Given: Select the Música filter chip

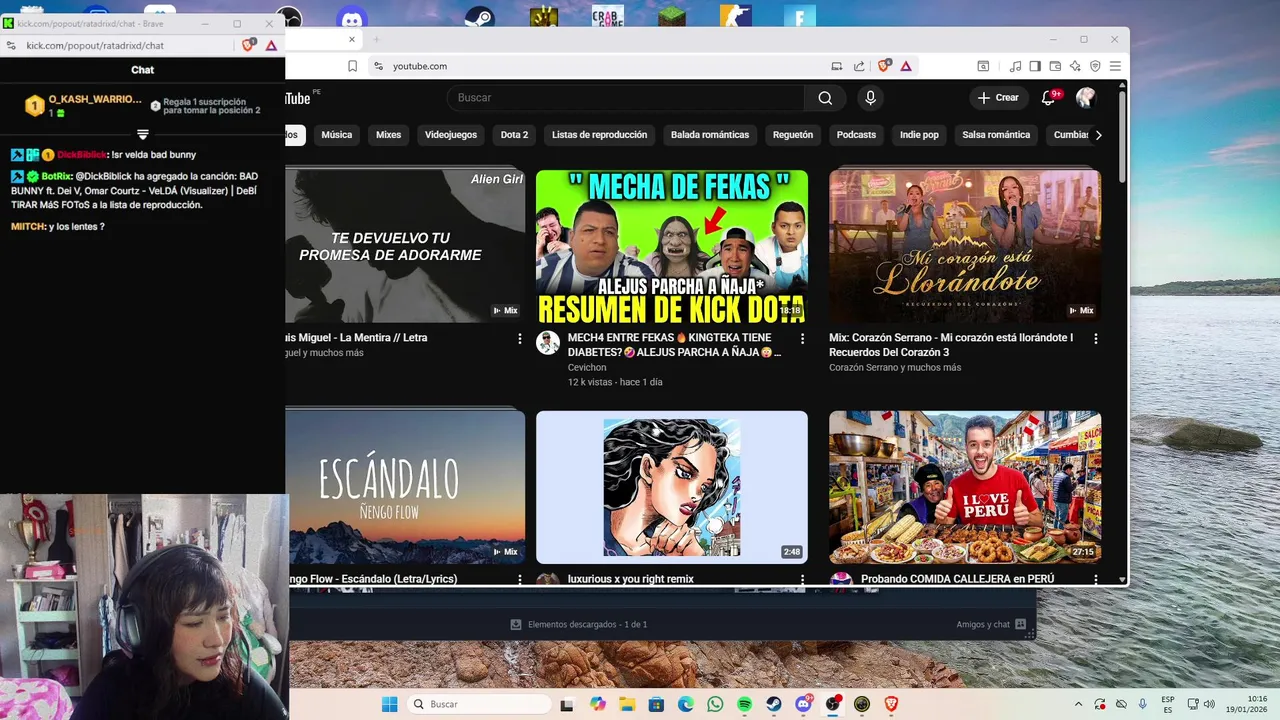Looking at the screenshot, I should [336, 135].
